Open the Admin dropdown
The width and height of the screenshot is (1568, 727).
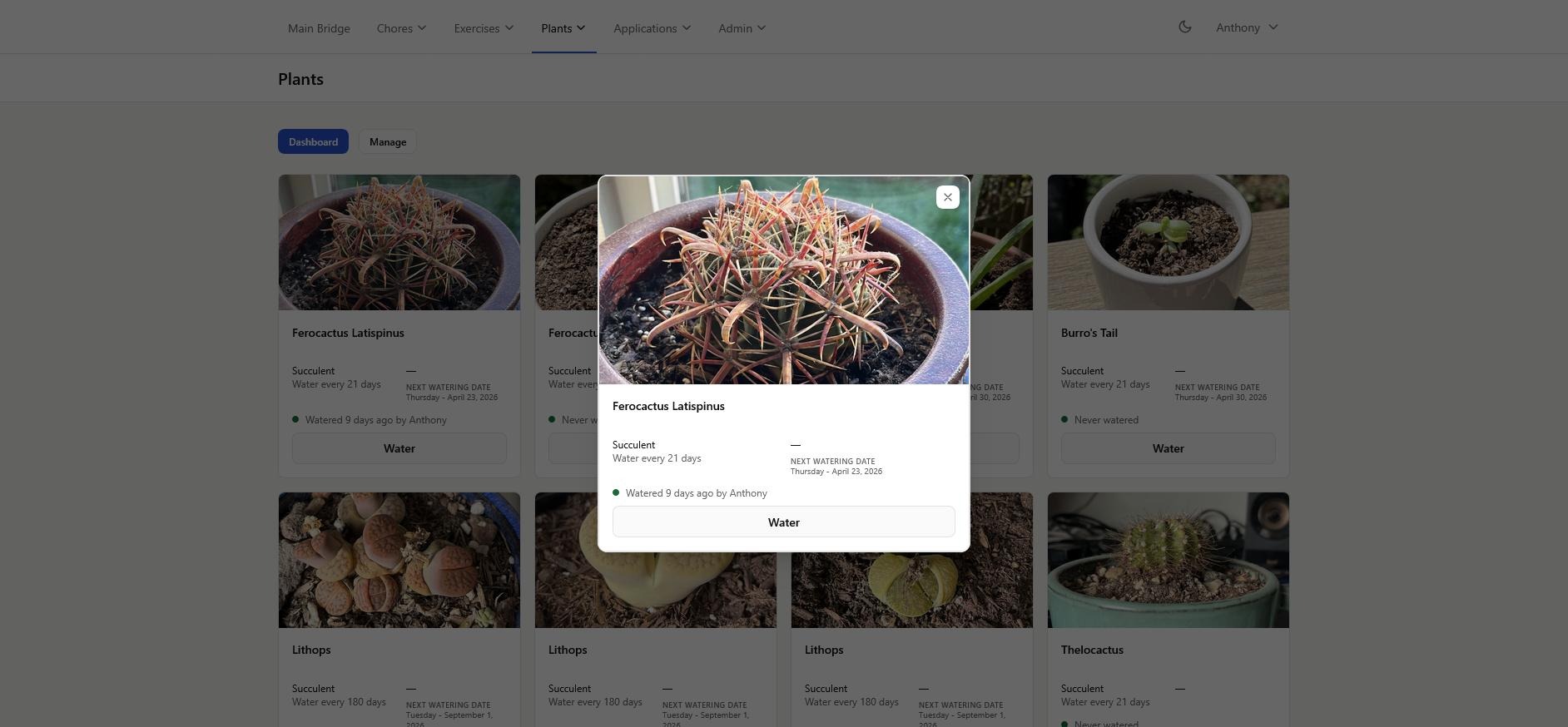(x=742, y=28)
